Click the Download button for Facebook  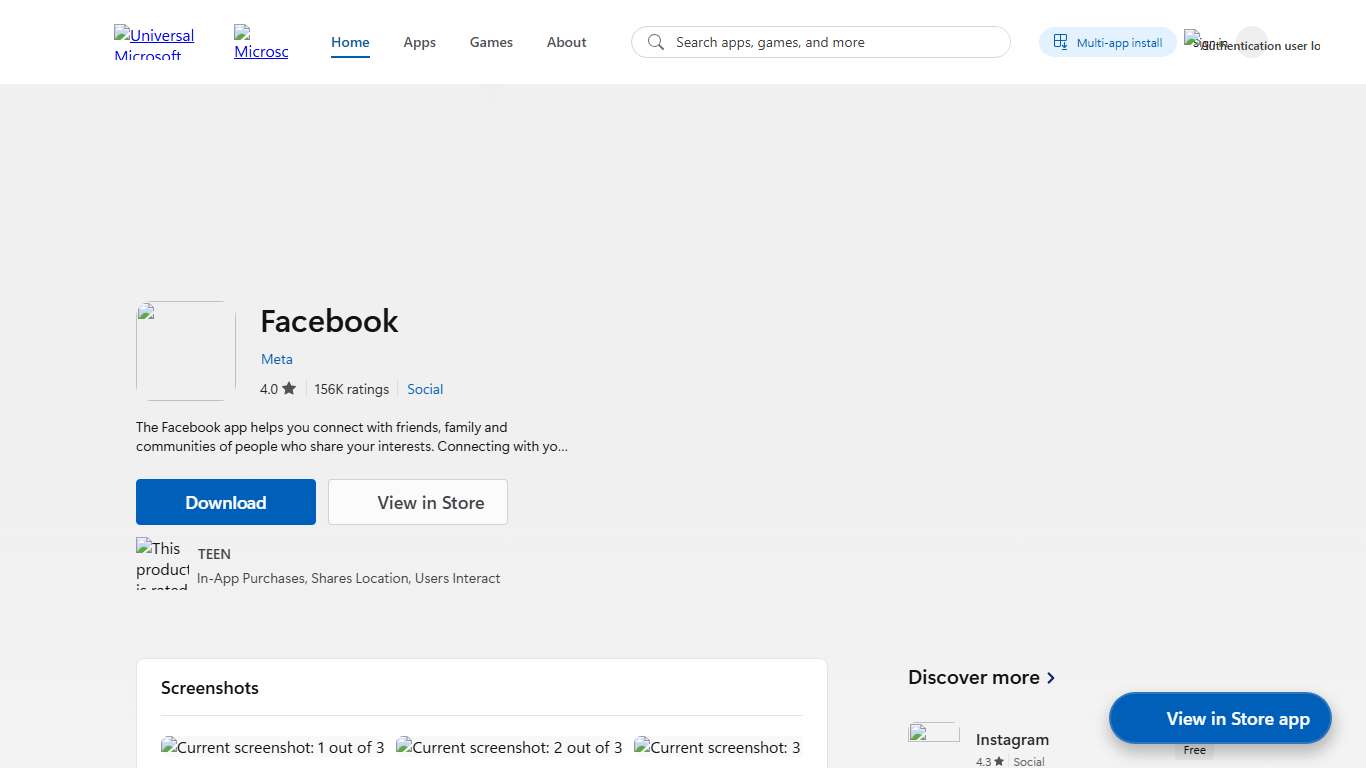pyautogui.click(x=225, y=502)
